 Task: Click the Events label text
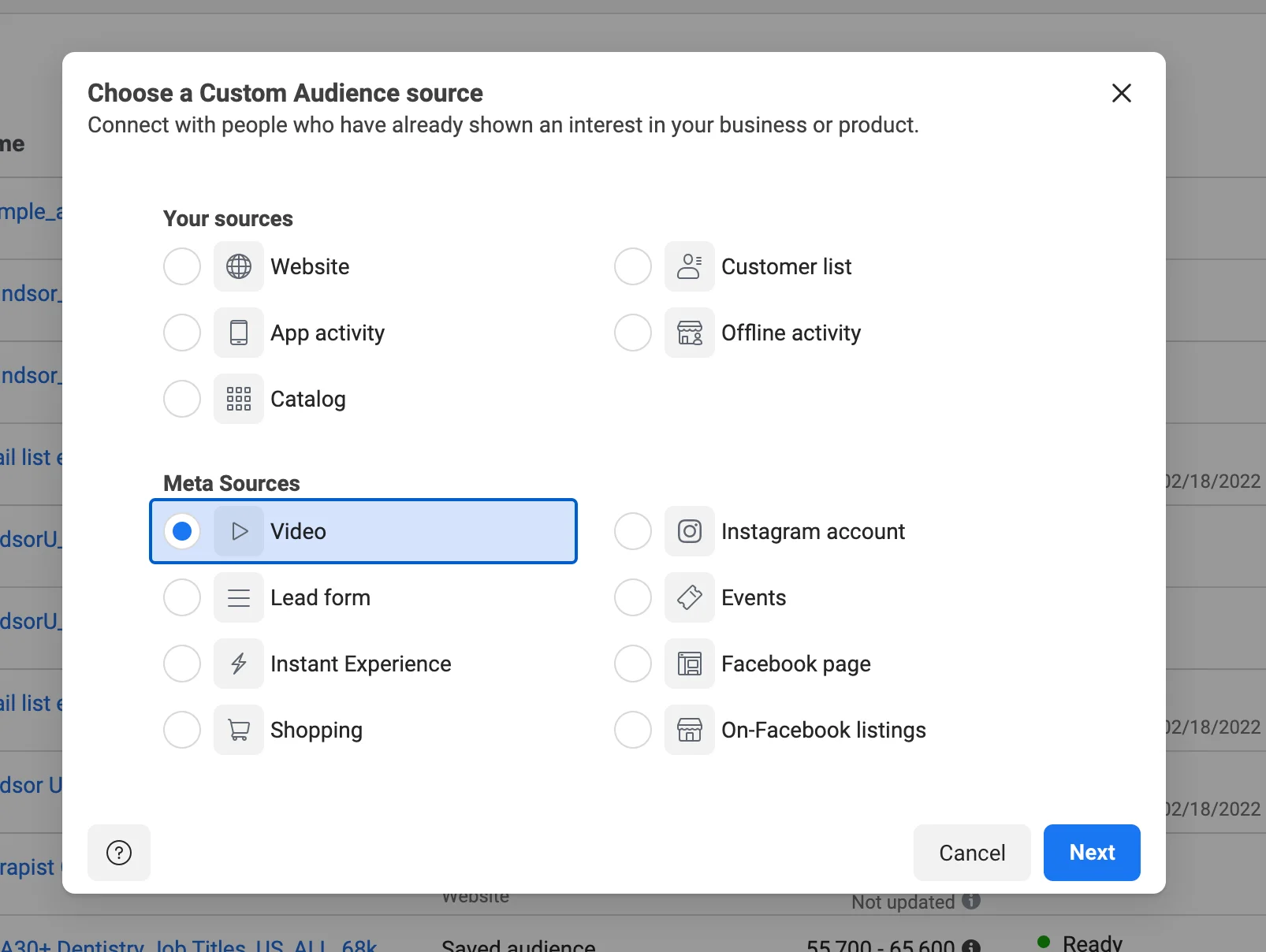pyautogui.click(x=754, y=597)
